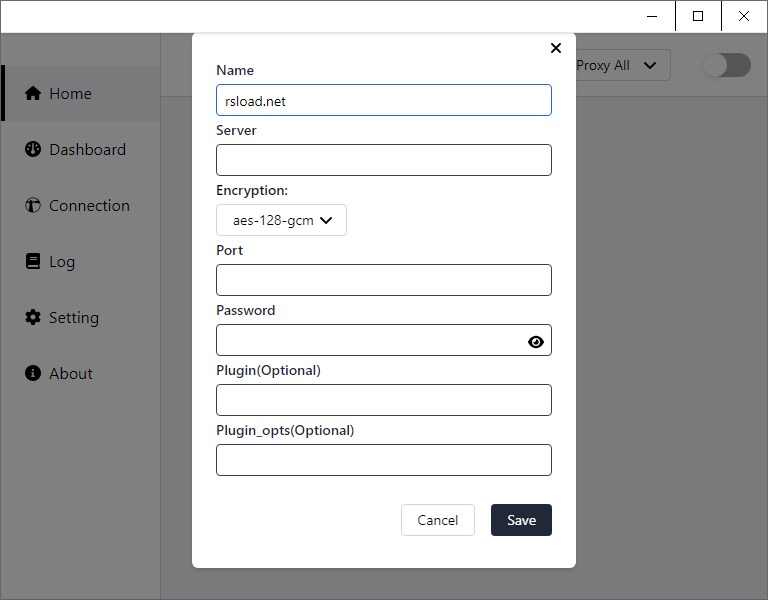Expand the Proxy All mode dropdown
Viewport: 768px width, 600px height.
619,65
